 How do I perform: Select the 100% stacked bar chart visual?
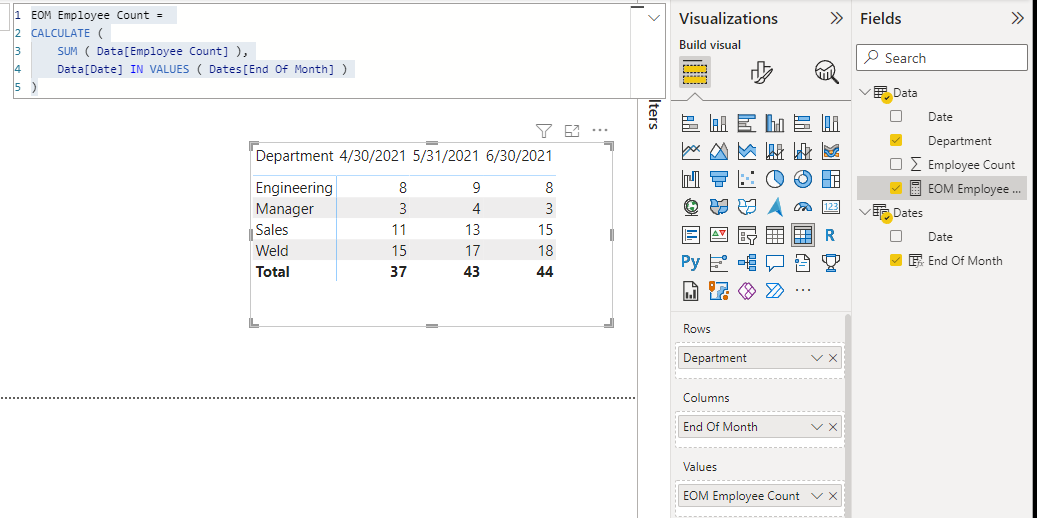click(x=802, y=123)
